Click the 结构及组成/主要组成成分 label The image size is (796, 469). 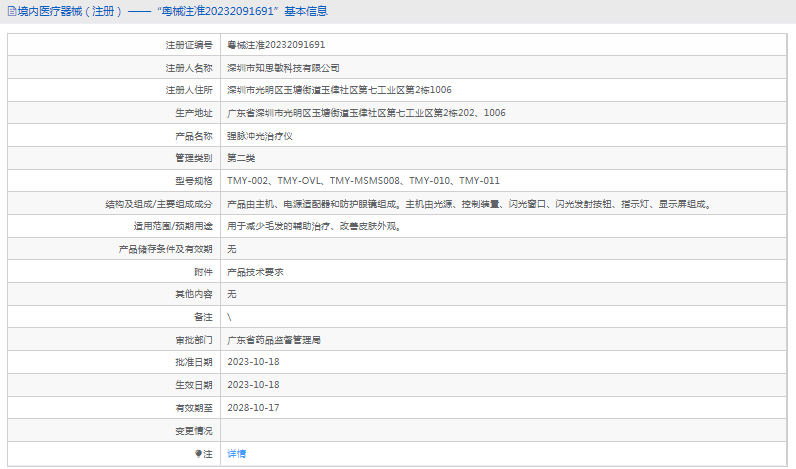[159, 204]
